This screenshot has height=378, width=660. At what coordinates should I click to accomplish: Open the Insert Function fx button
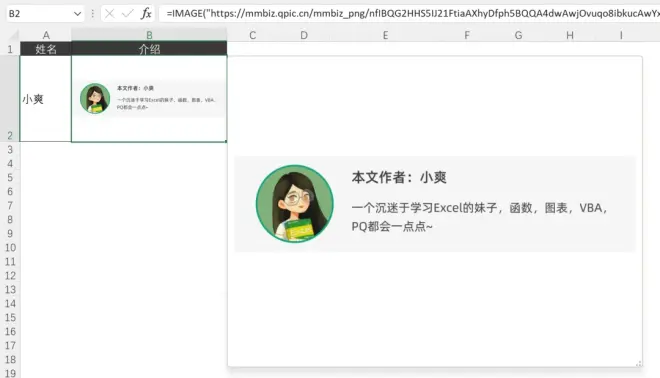[x=146, y=14]
